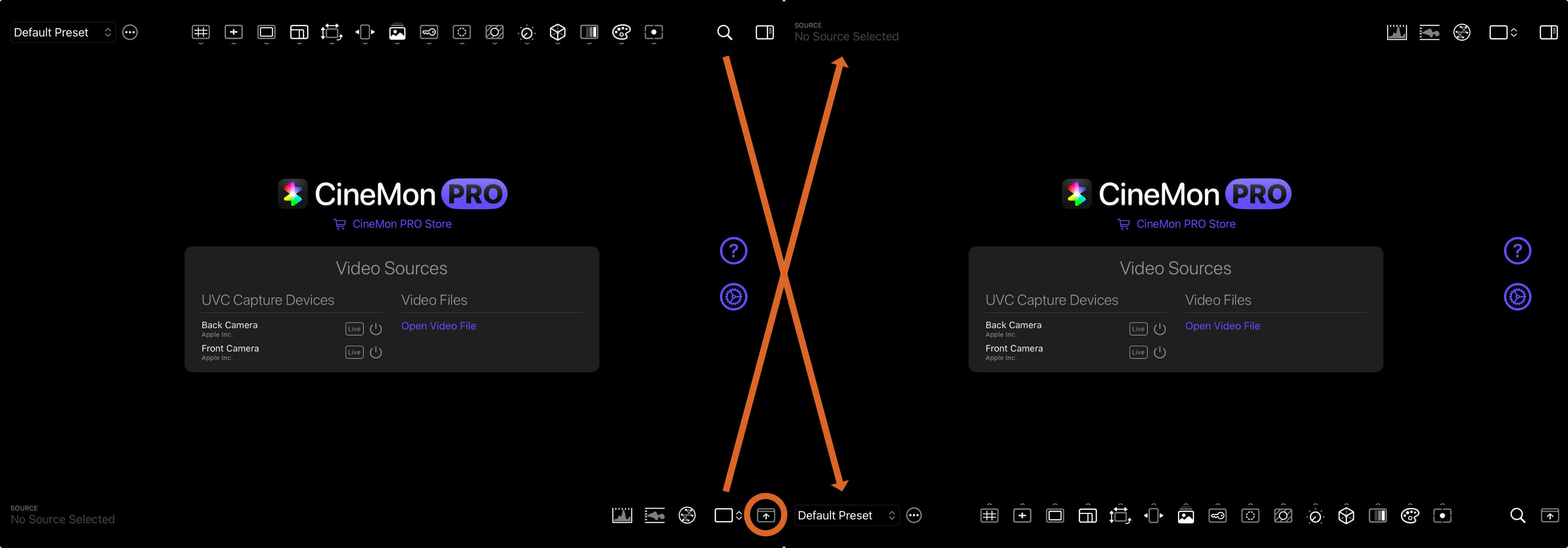Click the waveform scope icon in left bottom bar
Viewport: 1568px width, 548px height.
coord(654,516)
